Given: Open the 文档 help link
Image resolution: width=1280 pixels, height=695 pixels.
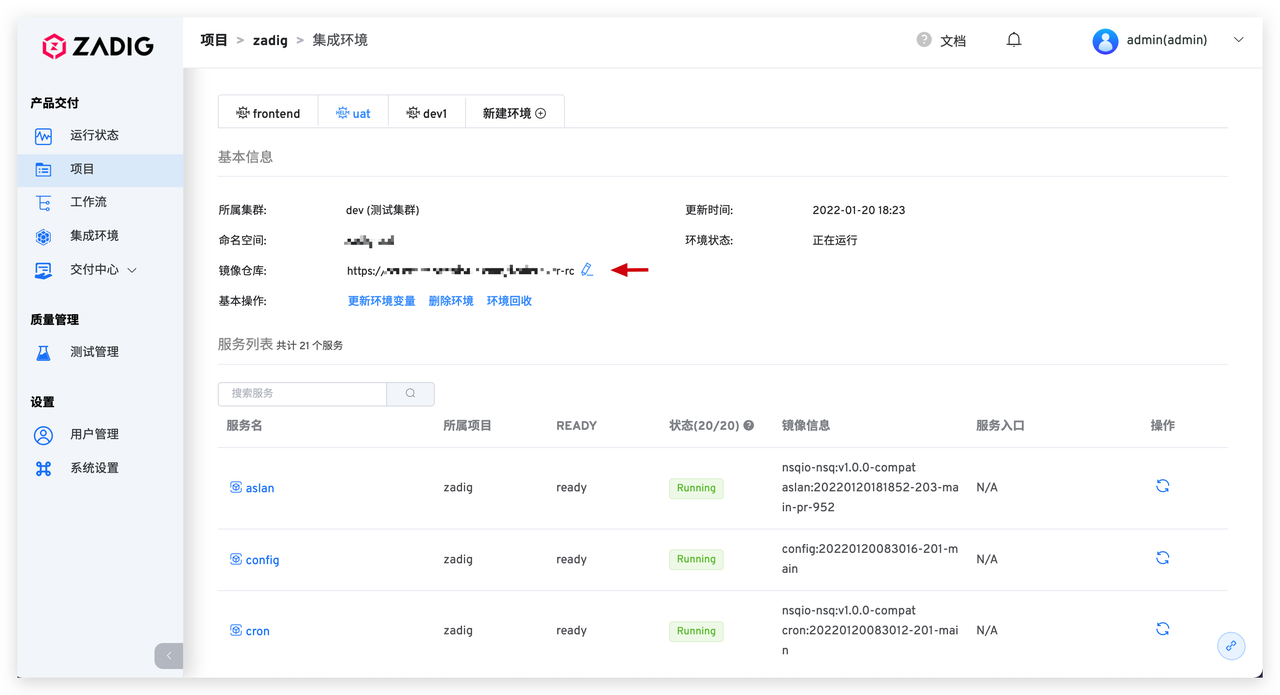Looking at the screenshot, I should click(x=953, y=41).
